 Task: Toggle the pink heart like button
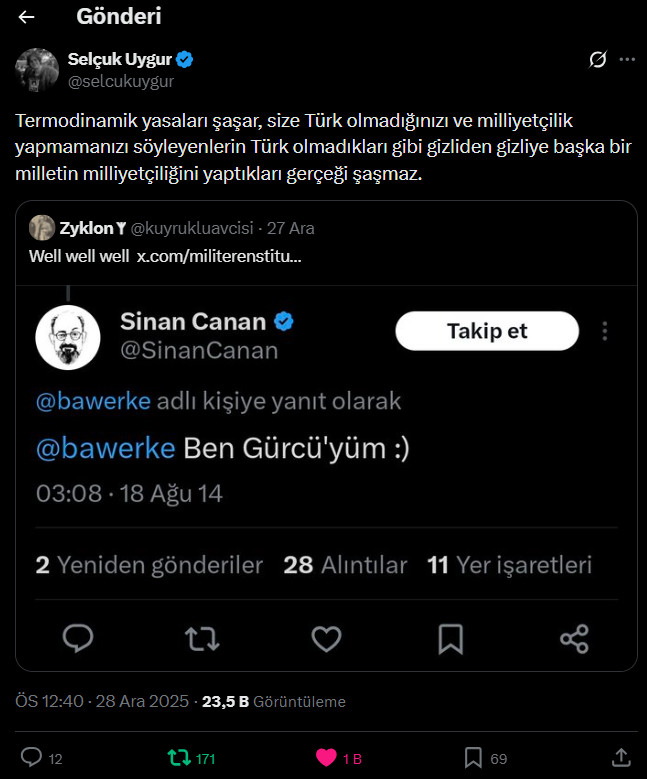tap(327, 758)
